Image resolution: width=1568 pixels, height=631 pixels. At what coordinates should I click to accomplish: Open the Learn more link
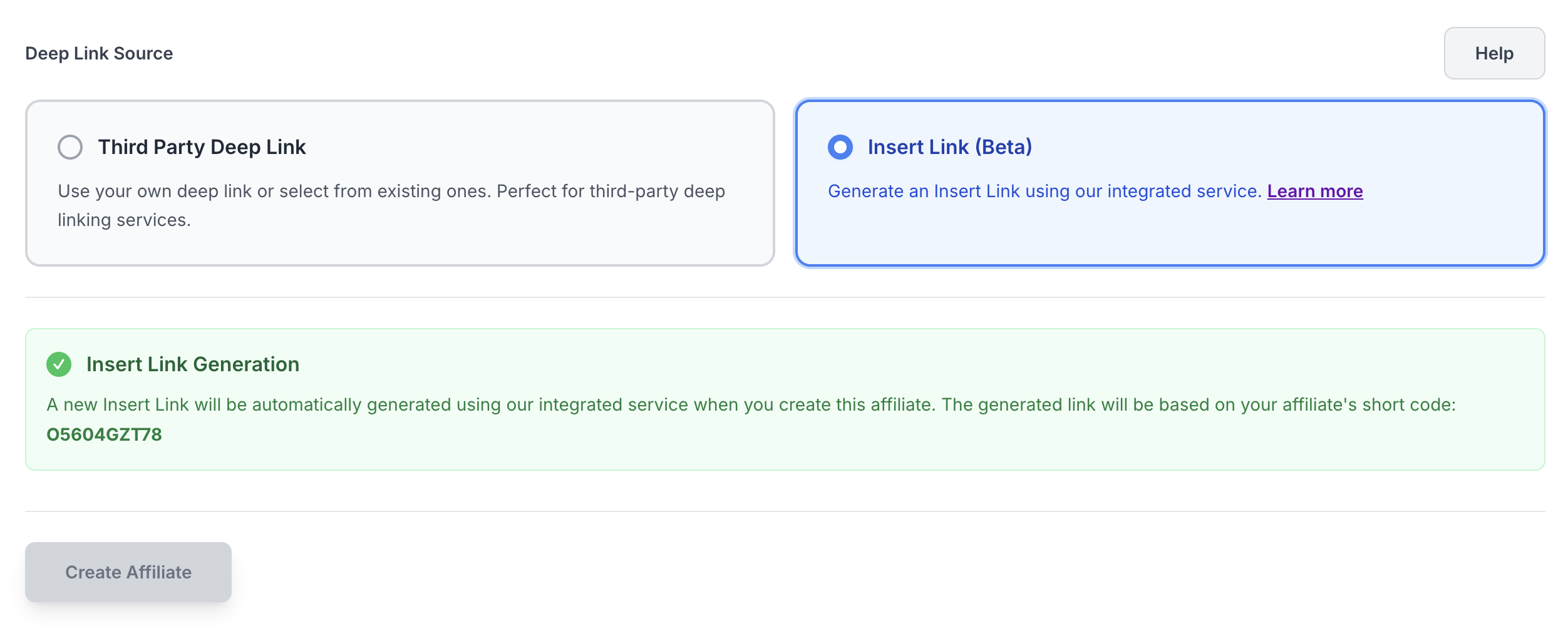(x=1314, y=191)
